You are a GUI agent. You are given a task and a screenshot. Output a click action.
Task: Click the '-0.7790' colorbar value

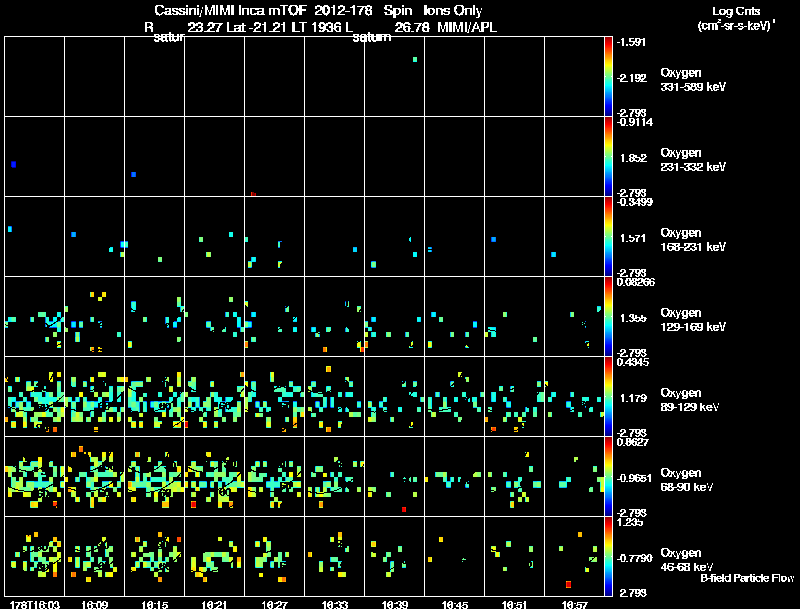(634, 559)
